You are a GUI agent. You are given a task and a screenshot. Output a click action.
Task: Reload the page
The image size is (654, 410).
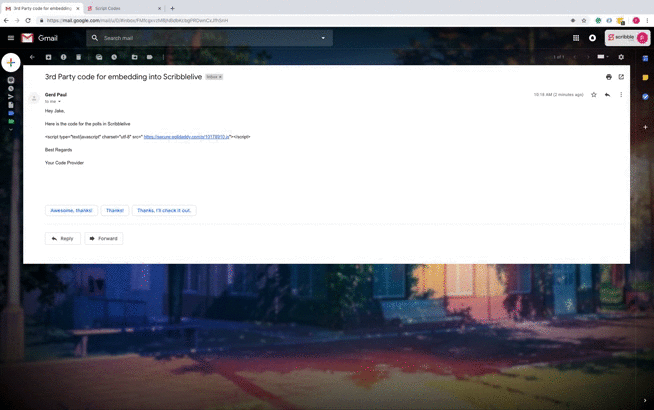point(28,20)
